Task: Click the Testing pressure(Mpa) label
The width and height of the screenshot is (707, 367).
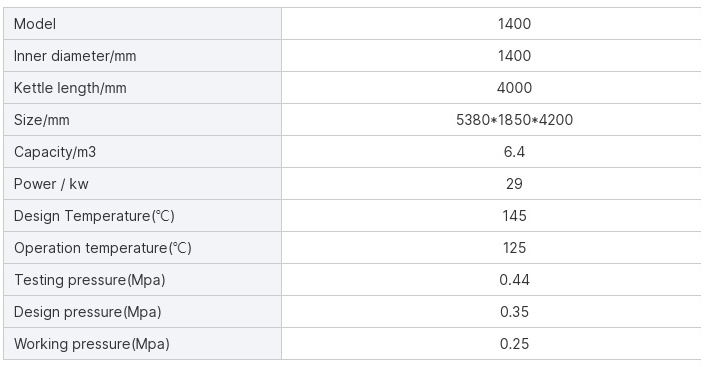Action: 89,280
